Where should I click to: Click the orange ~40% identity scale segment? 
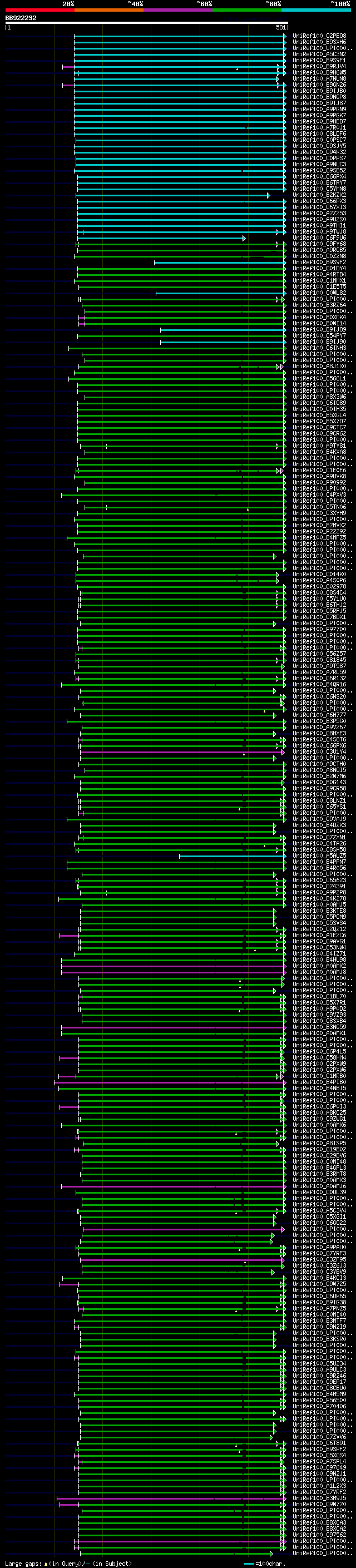[109, 10]
